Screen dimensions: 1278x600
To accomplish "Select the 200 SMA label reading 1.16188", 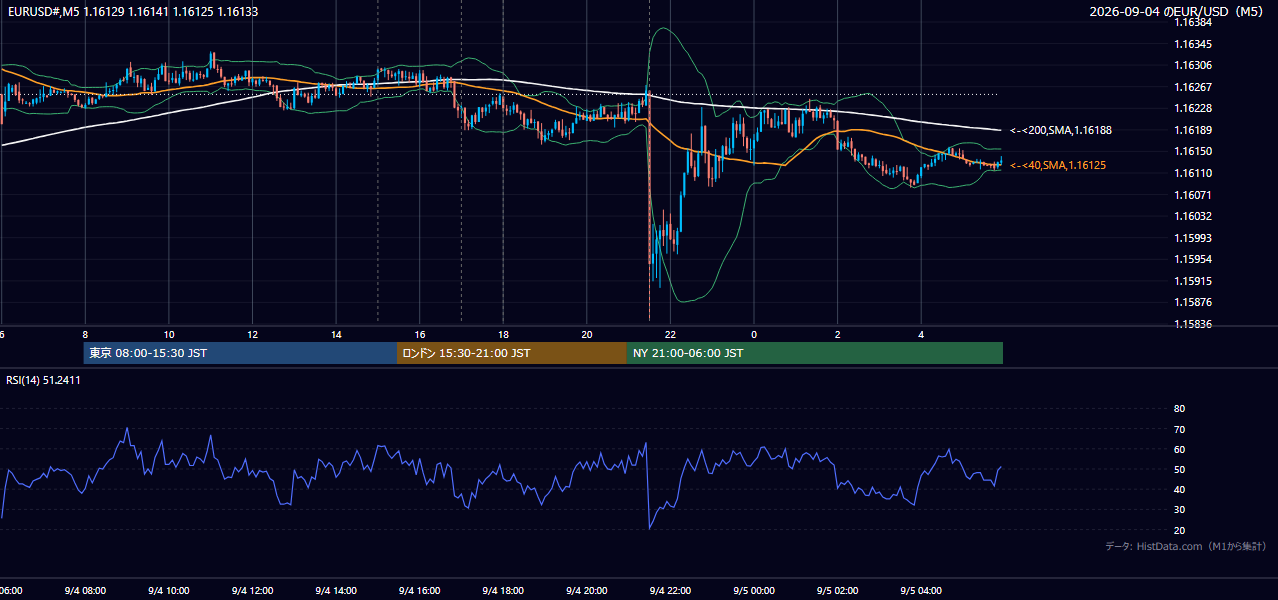I will point(1061,130).
